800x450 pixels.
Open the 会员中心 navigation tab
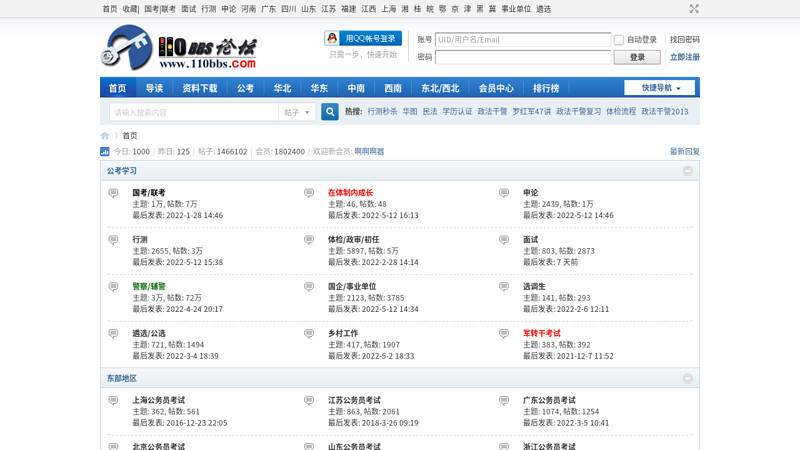coord(496,88)
